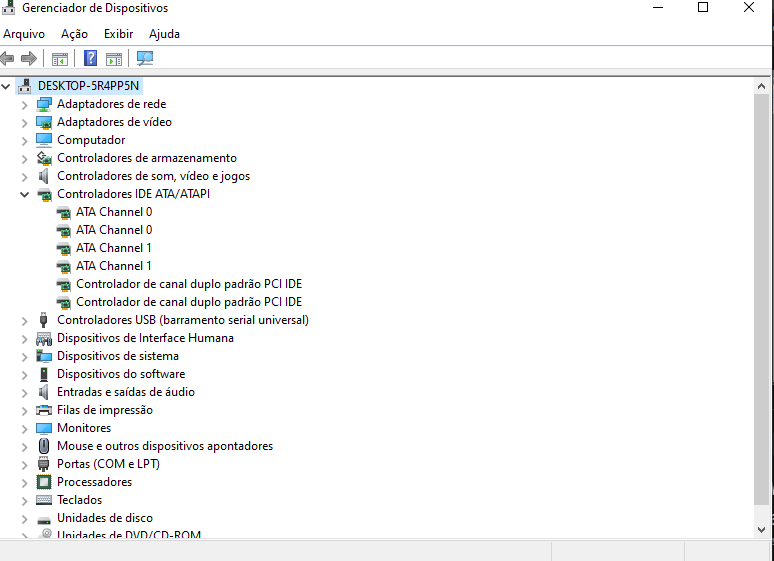Expand Controladores USB category
The width and height of the screenshot is (774, 561).
click(x=25, y=321)
